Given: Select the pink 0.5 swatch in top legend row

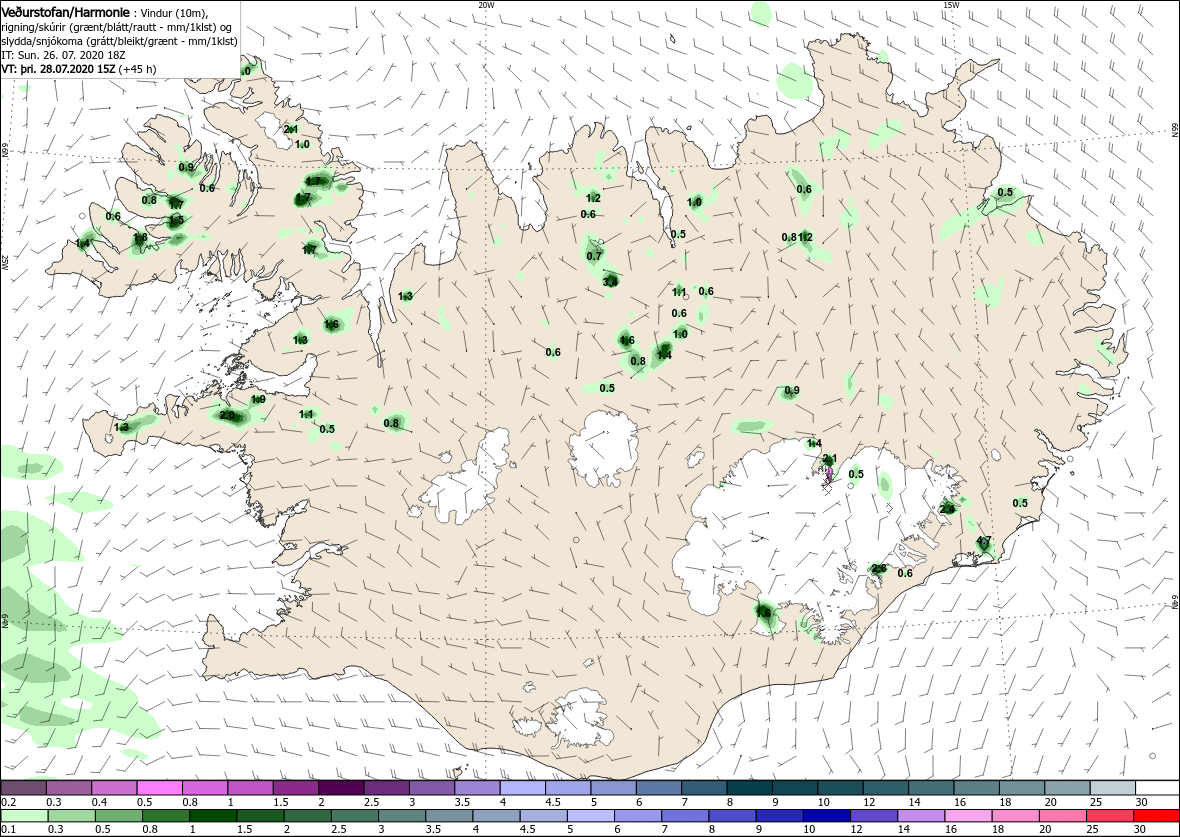Looking at the screenshot, I should [160, 788].
